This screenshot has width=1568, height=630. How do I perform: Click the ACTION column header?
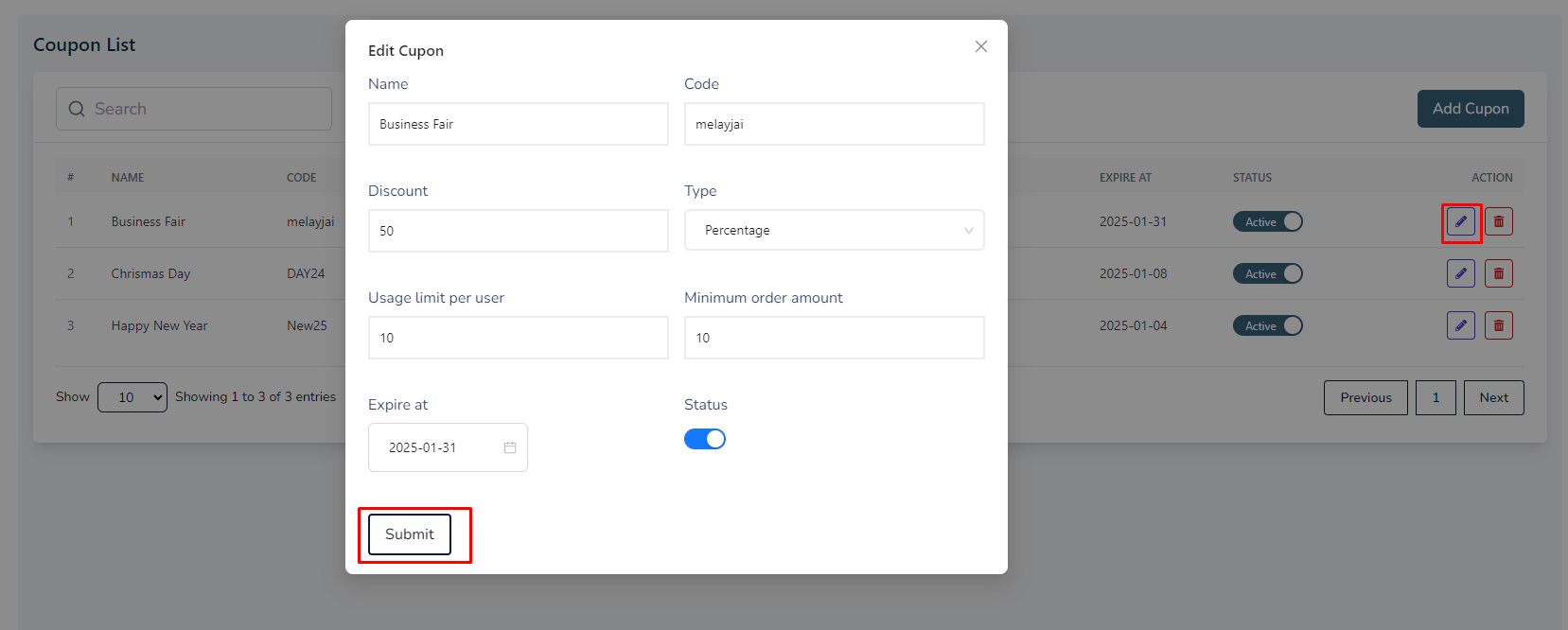pos(1492,177)
